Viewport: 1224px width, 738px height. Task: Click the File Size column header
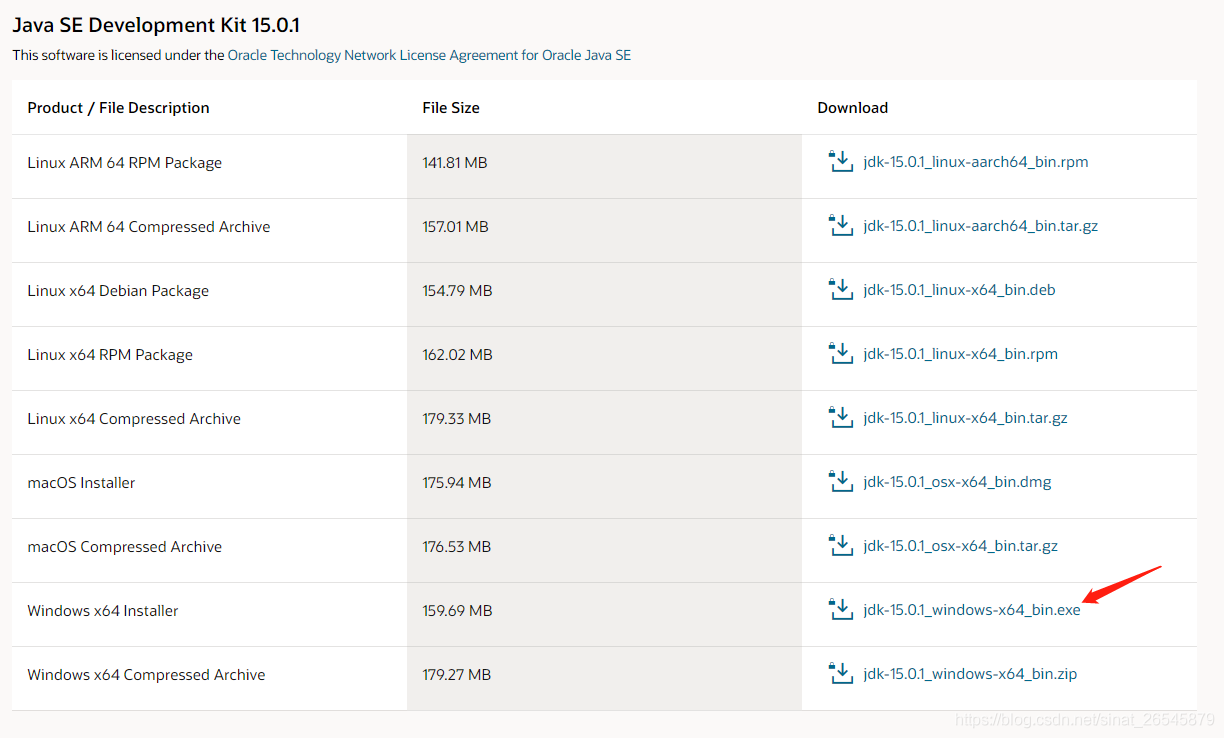click(x=451, y=108)
